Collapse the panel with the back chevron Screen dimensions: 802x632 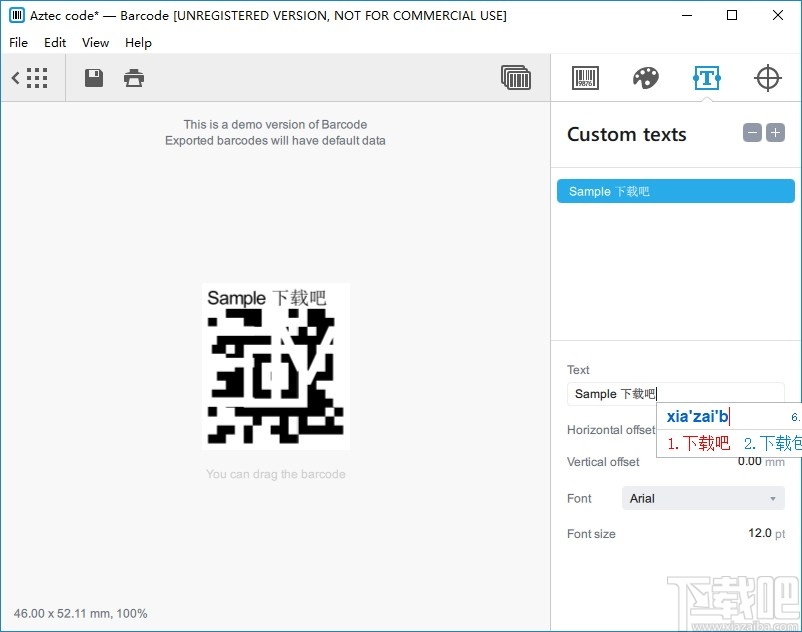click(14, 77)
